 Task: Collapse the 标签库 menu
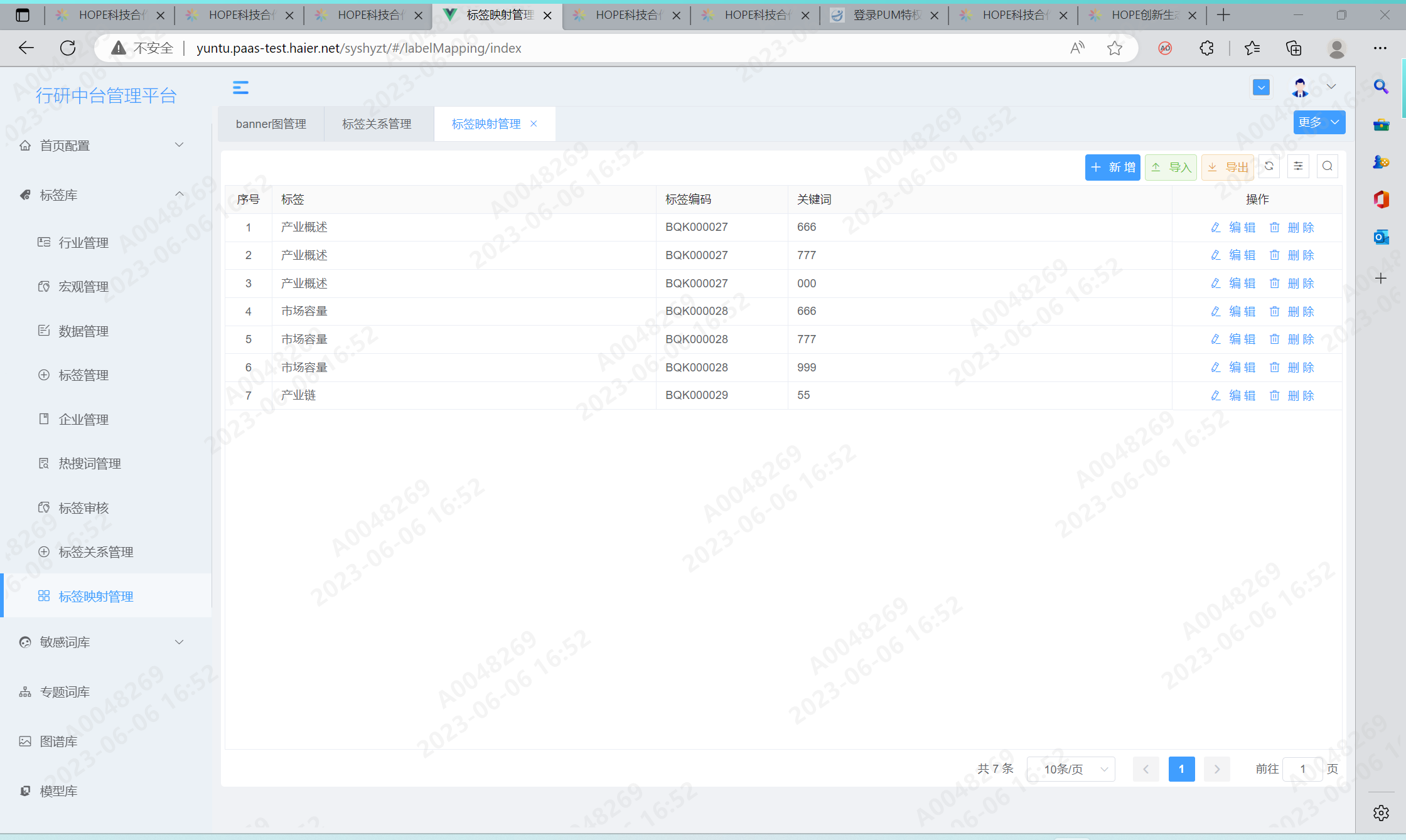coord(105,195)
